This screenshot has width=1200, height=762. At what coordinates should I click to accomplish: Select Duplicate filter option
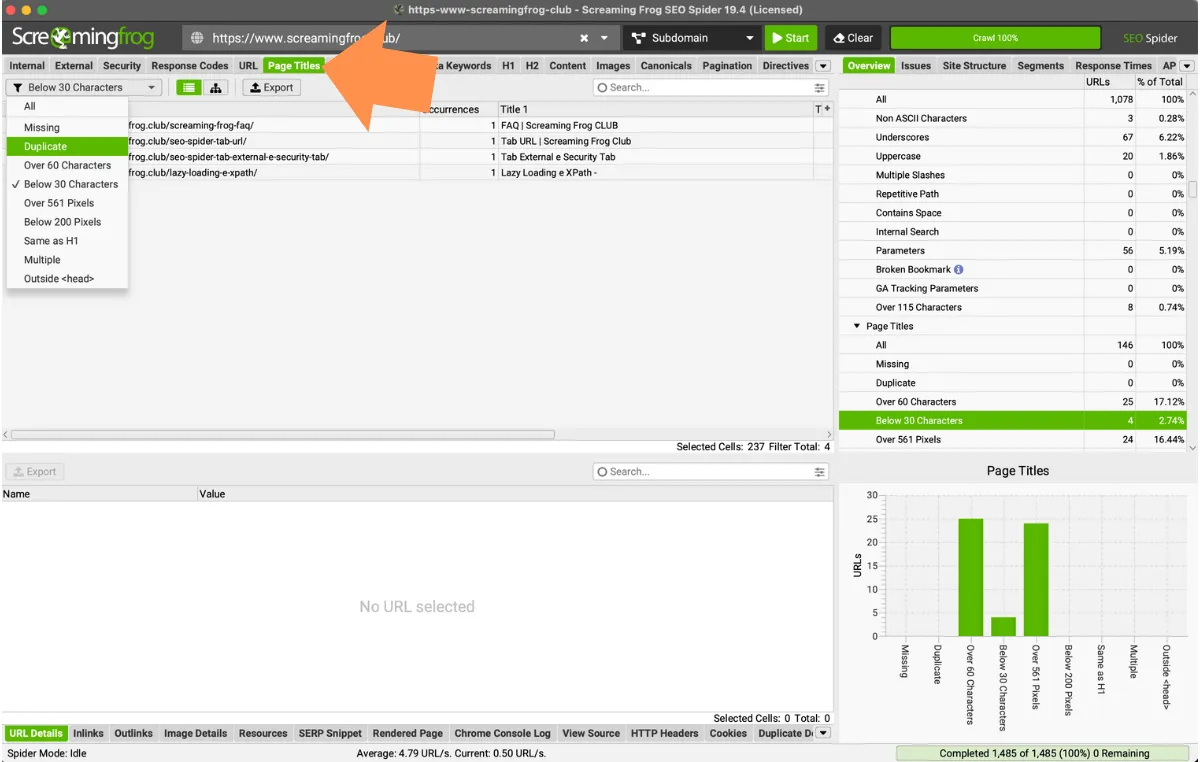click(x=46, y=147)
